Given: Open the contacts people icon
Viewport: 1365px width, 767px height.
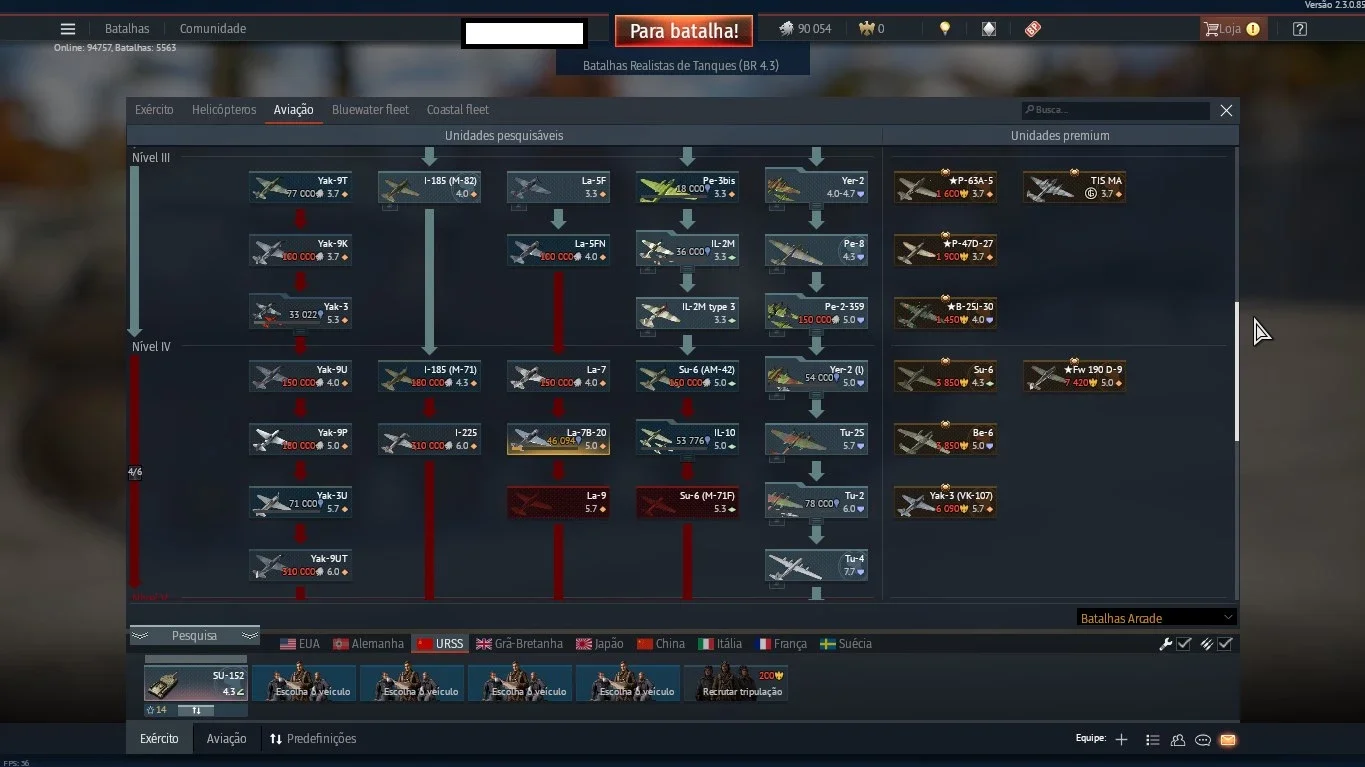Looking at the screenshot, I should click(x=1178, y=740).
